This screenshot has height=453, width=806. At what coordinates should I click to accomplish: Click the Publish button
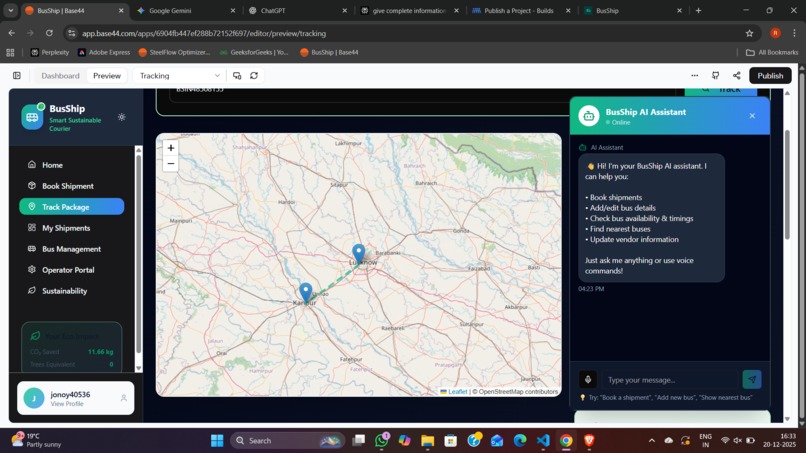tap(770, 76)
